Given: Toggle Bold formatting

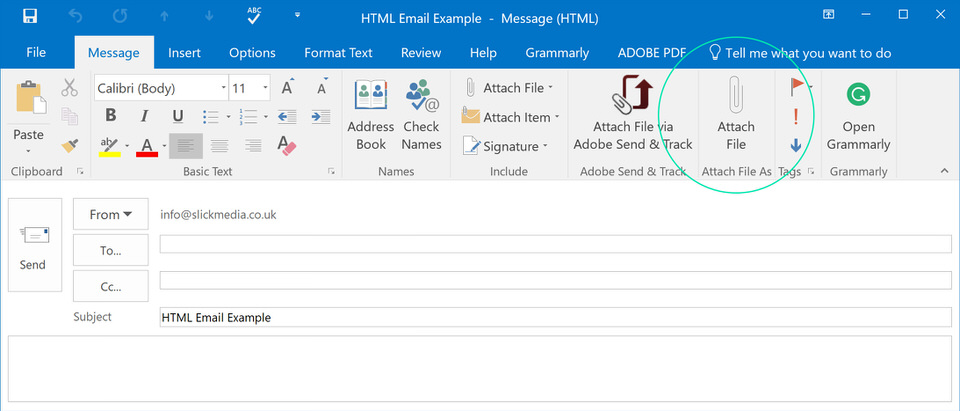Looking at the screenshot, I should (x=110, y=117).
